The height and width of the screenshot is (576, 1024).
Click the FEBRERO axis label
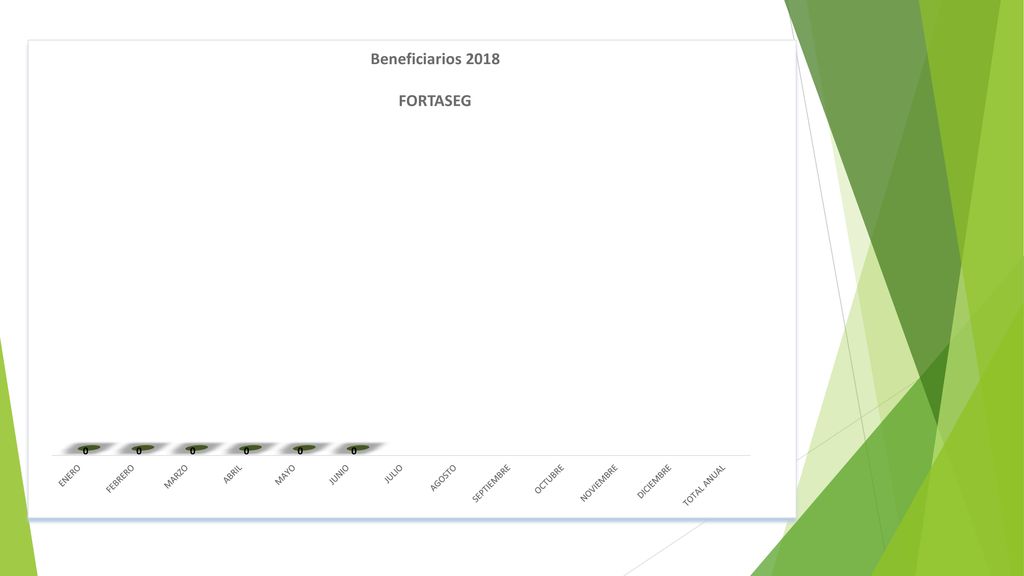pyautogui.click(x=120, y=478)
